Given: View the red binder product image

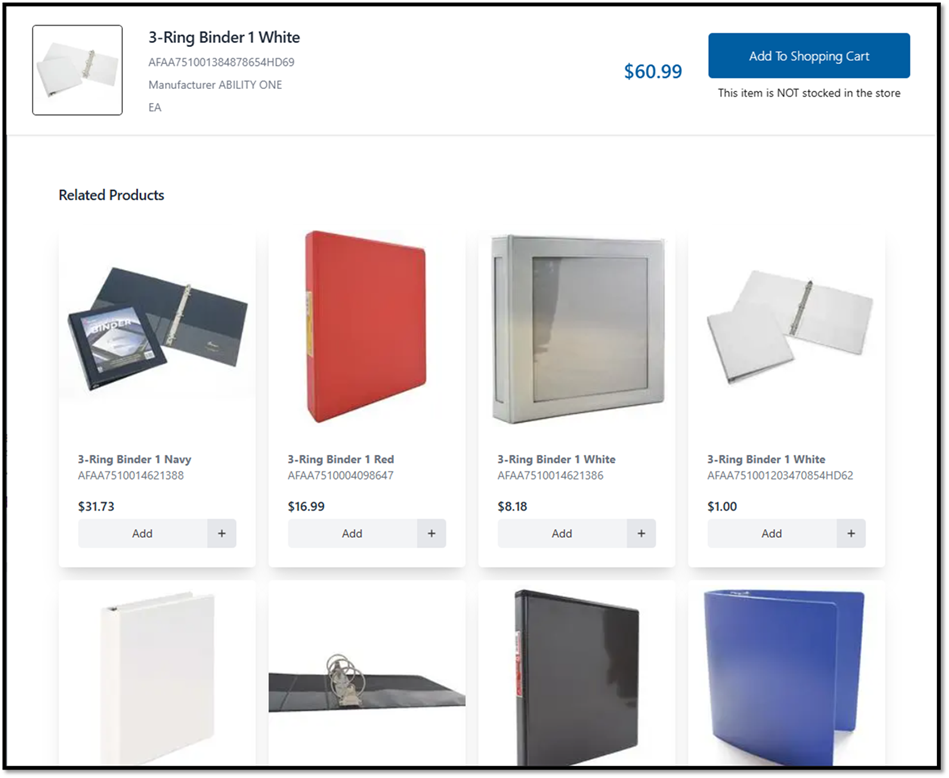Looking at the screenshot, I should 366,326.
